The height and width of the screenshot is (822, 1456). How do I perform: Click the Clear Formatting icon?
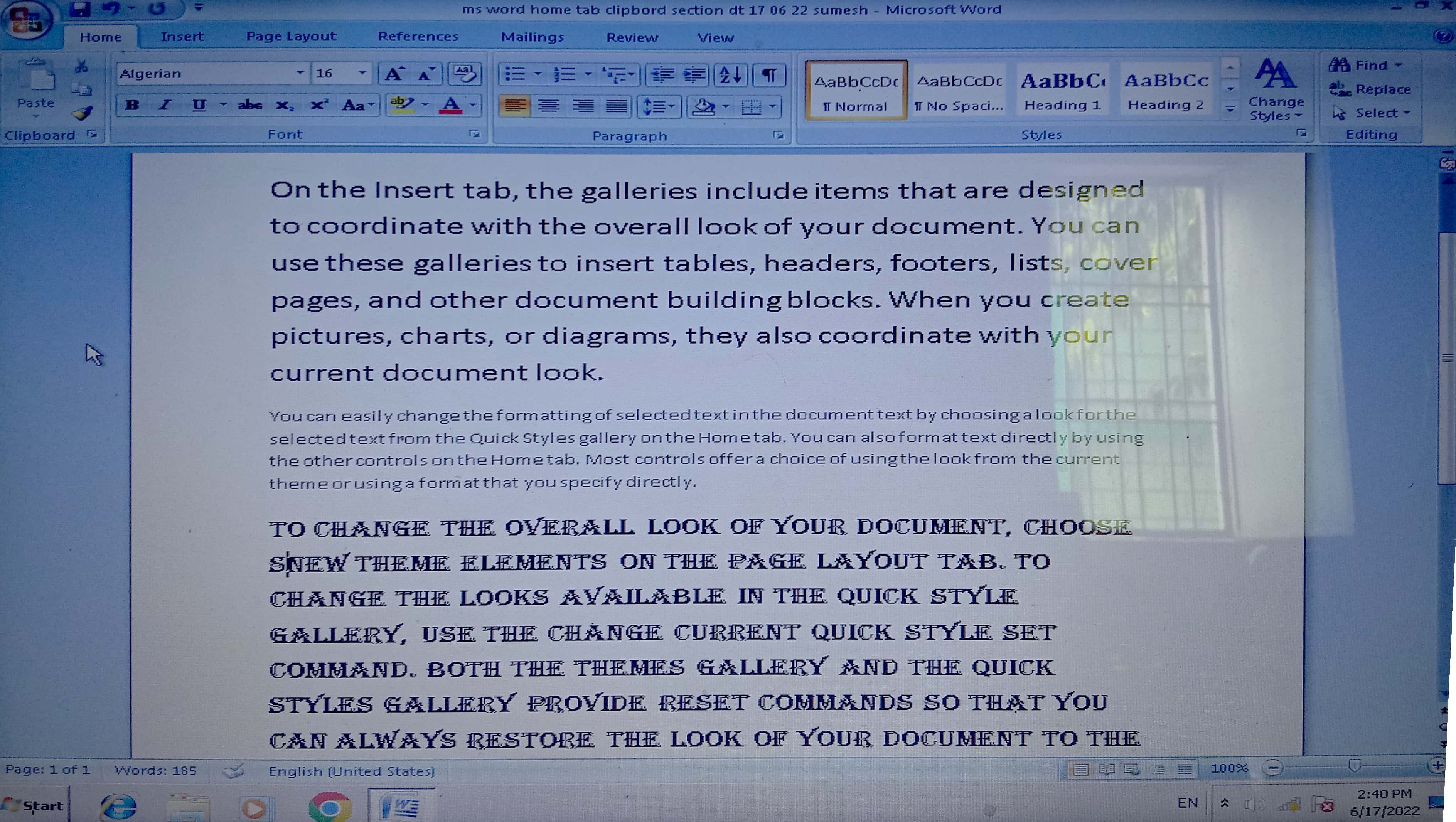(465, 74)
